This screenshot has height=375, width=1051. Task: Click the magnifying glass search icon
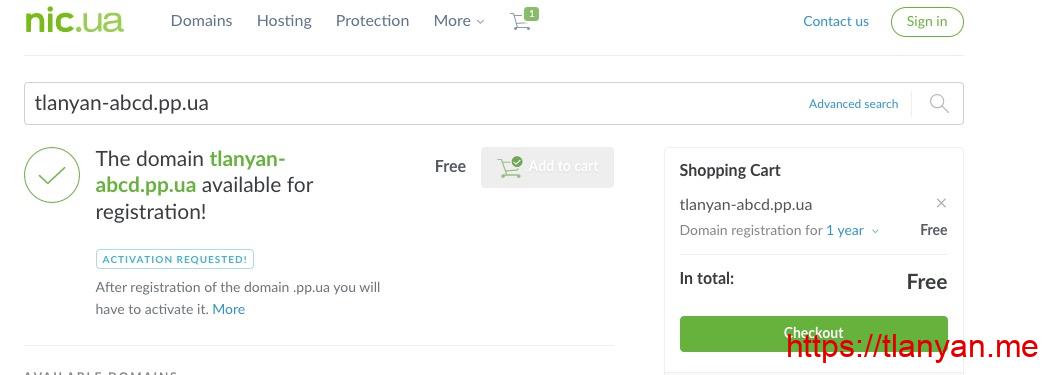939,103
